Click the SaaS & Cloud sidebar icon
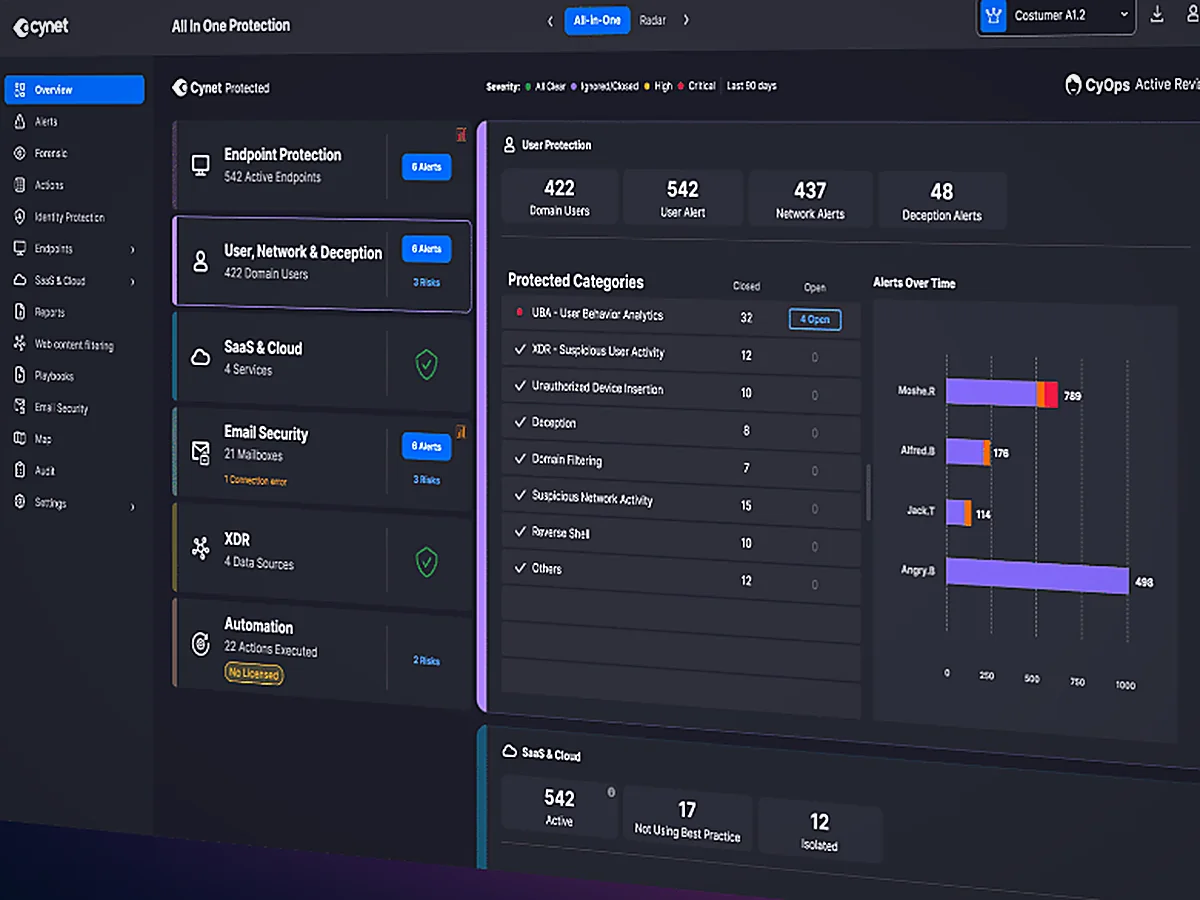Screen dimensions: 1200x900 [x=19, y=281]
